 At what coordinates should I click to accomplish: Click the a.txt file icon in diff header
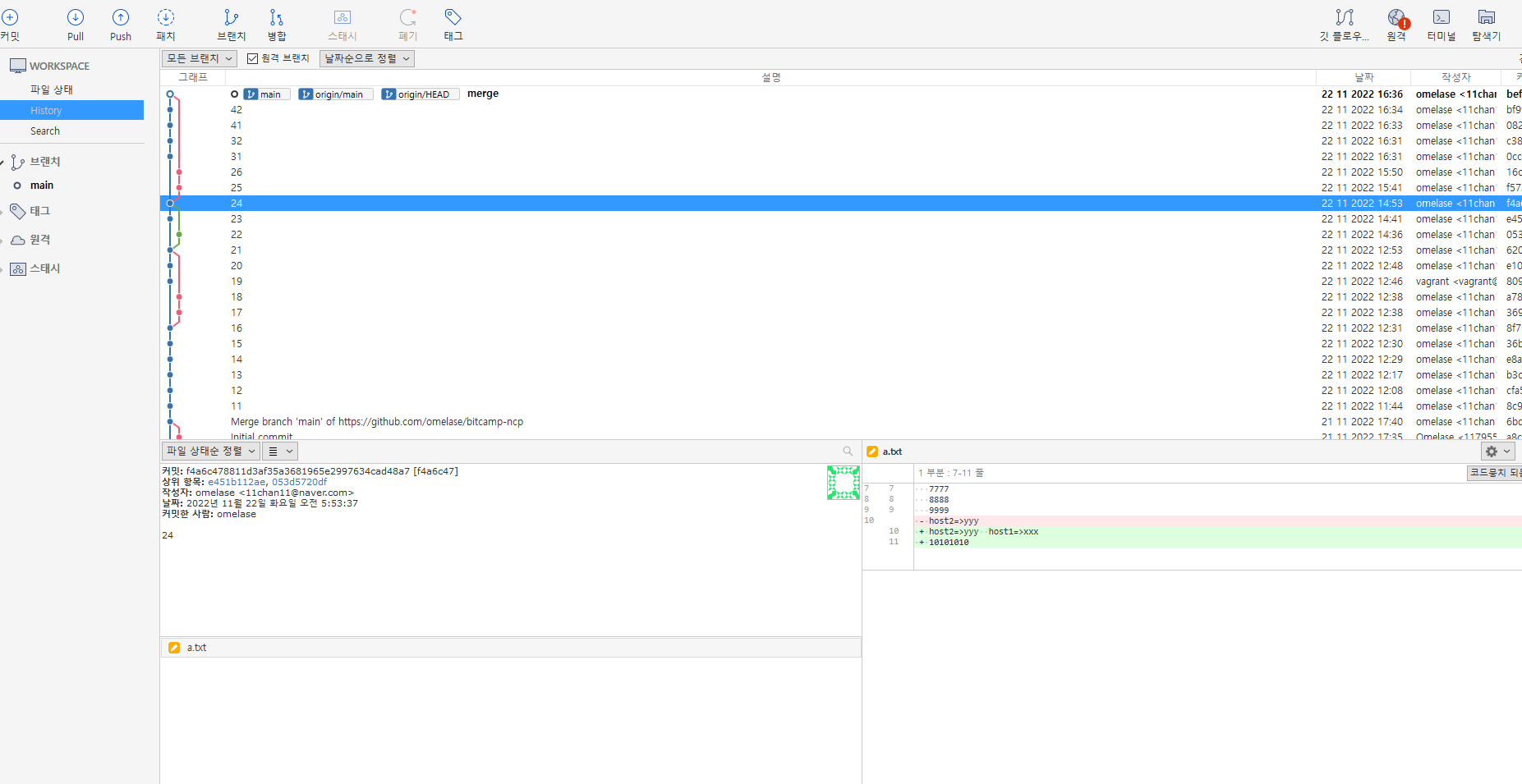click(872, 452)
